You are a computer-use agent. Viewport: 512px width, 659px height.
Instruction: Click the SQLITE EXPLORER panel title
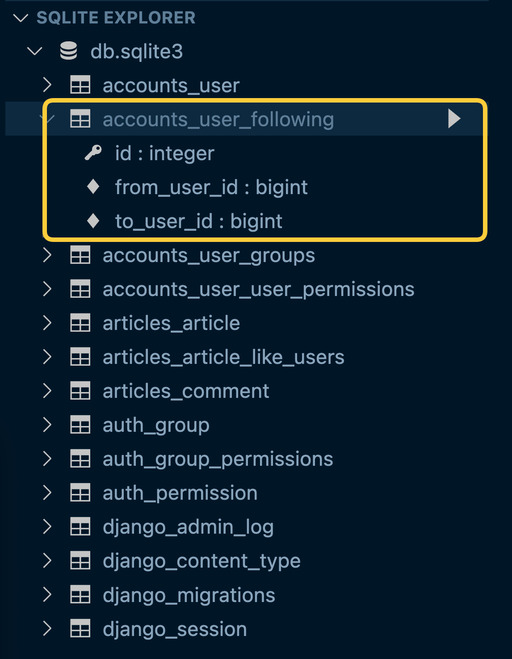(116, 18)
